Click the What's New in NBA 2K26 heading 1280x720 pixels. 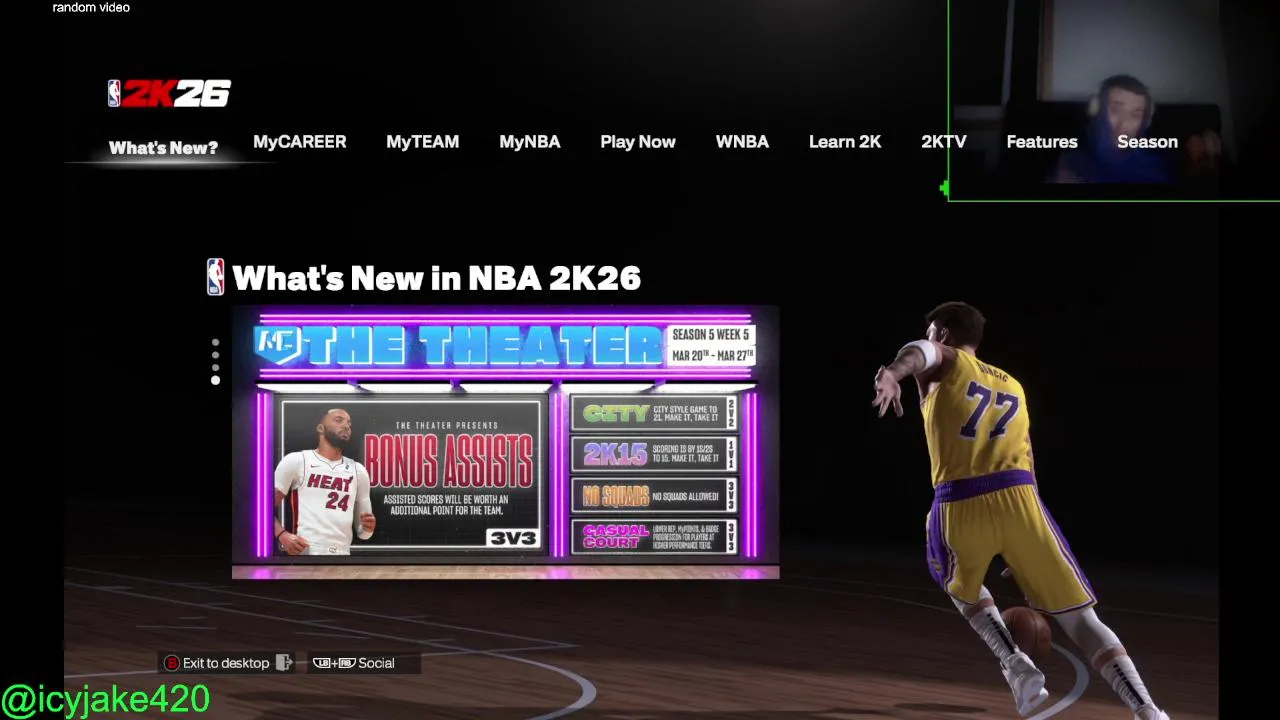coord(436,278)
